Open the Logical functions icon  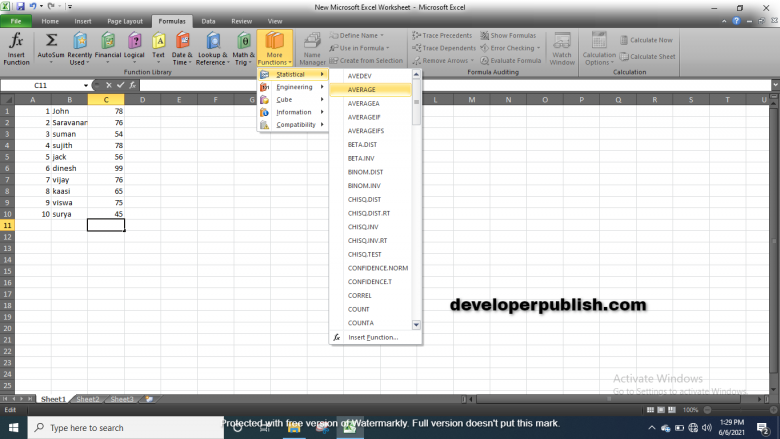133,48
